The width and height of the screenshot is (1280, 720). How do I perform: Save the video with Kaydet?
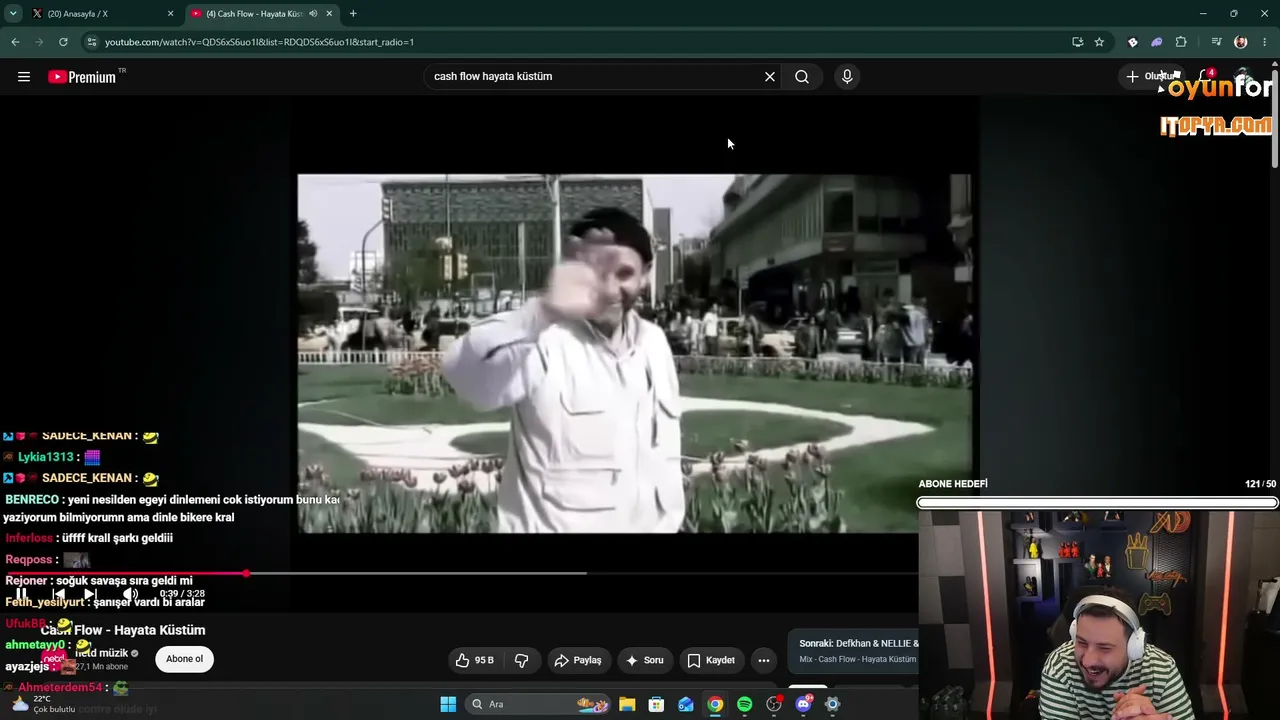(x=711, y=660)
